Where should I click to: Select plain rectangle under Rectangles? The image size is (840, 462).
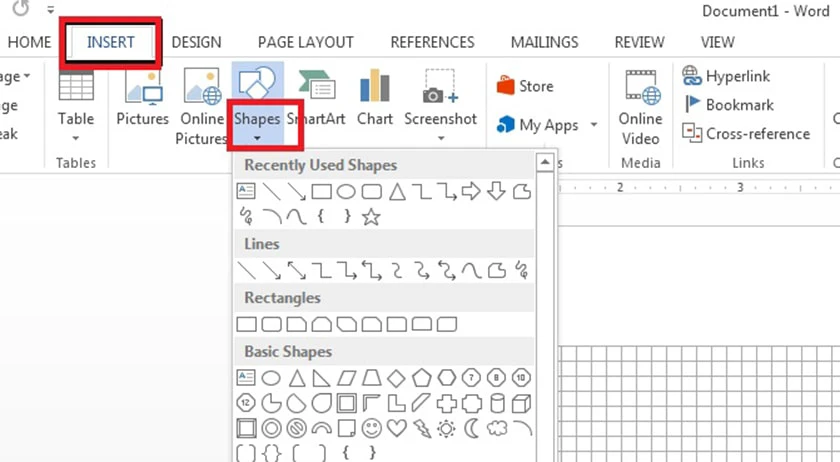coord(246,324)
